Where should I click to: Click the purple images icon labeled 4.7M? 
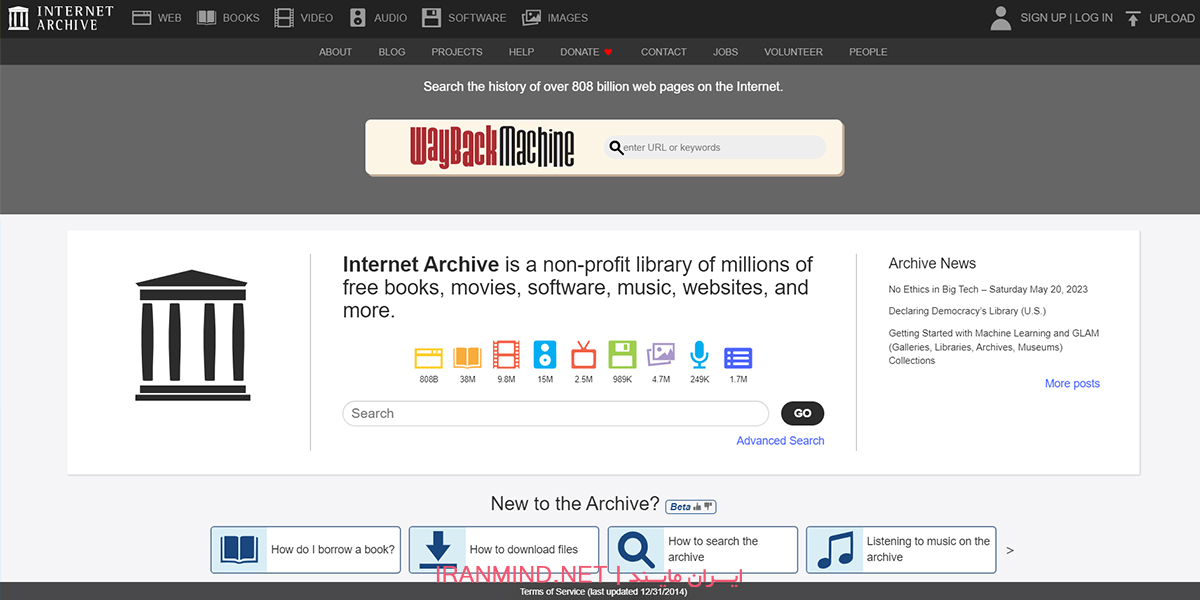[x=661, y=356]
